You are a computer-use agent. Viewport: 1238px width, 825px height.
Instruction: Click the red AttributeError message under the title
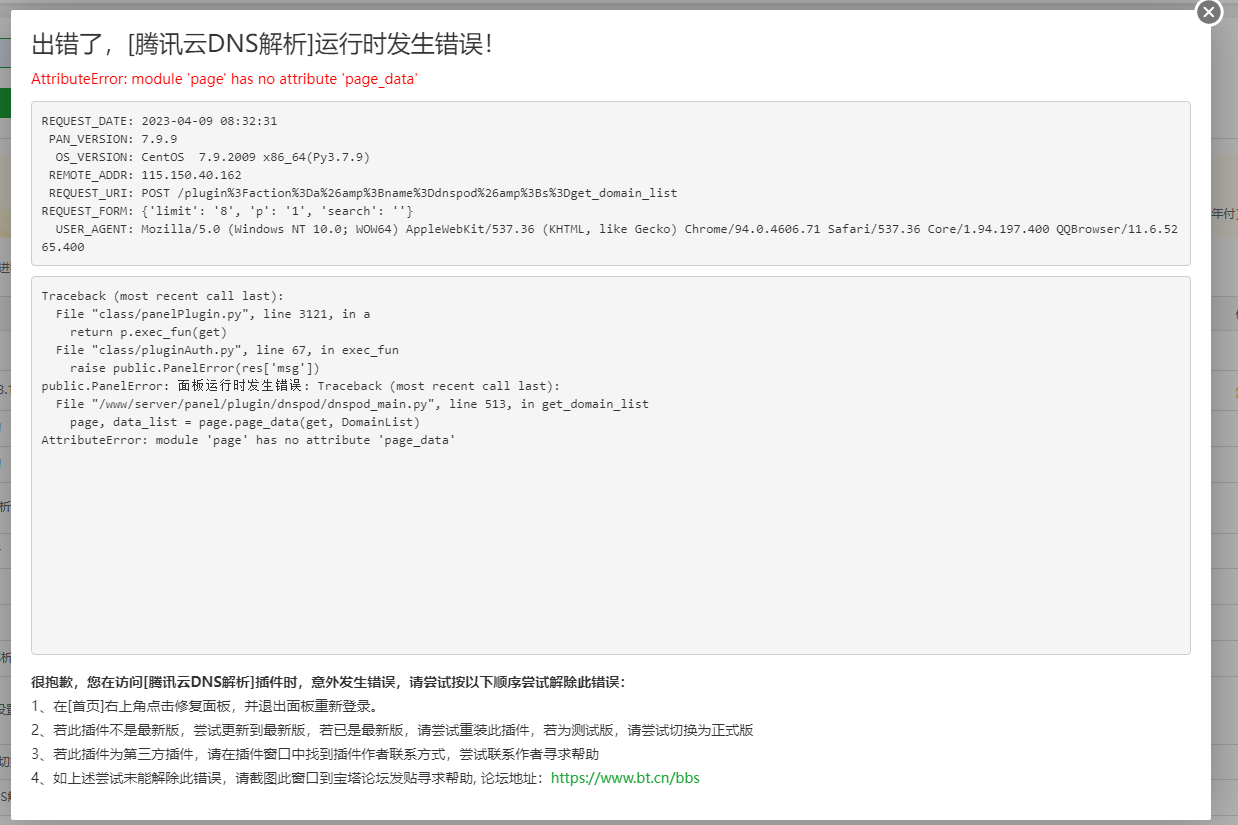[224, 79]
